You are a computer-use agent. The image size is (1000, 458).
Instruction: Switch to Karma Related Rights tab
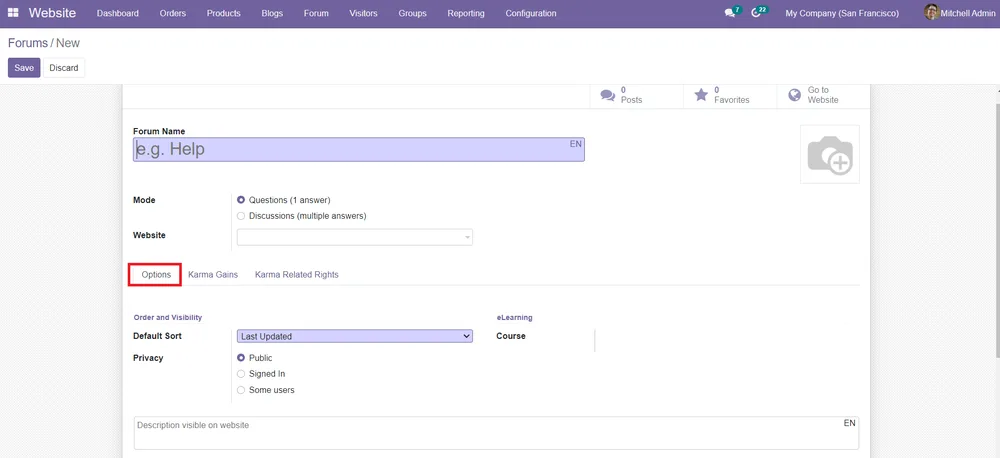coord(297,274)
